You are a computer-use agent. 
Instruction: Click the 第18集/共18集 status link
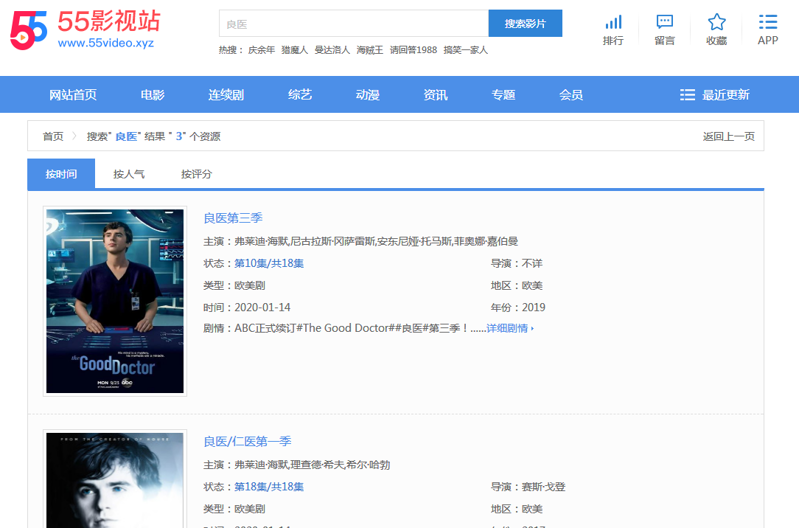(269, 487)
